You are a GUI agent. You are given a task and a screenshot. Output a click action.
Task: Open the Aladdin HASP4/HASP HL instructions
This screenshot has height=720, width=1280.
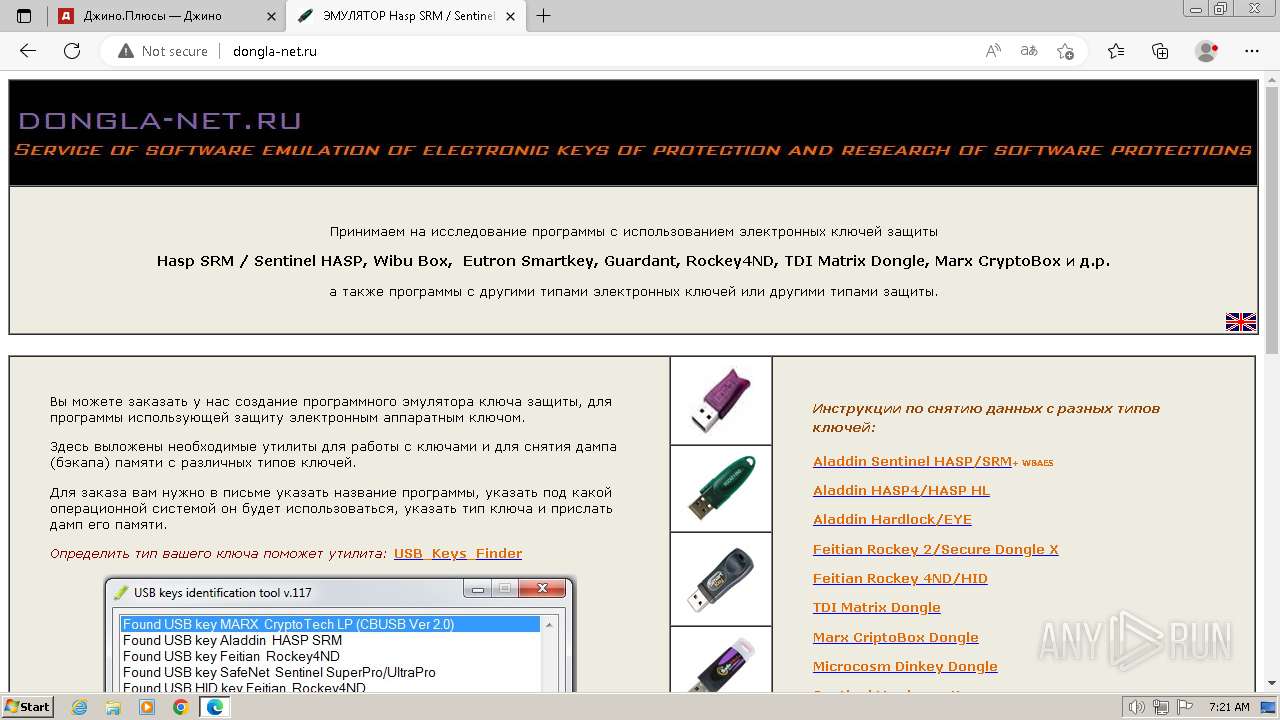[901, 491]
